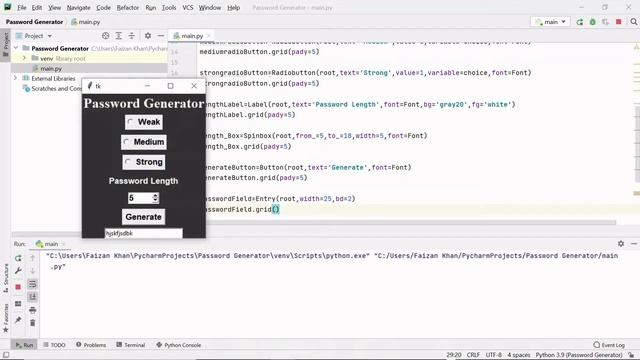Open the File menu
Image resolution: width=640 pixels, height=360 pixels.
22,8
